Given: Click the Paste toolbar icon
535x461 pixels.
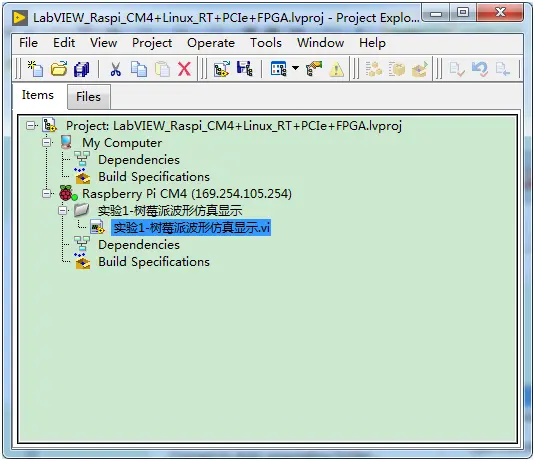Looking at the screenshot, I should (x=162, y=69).
